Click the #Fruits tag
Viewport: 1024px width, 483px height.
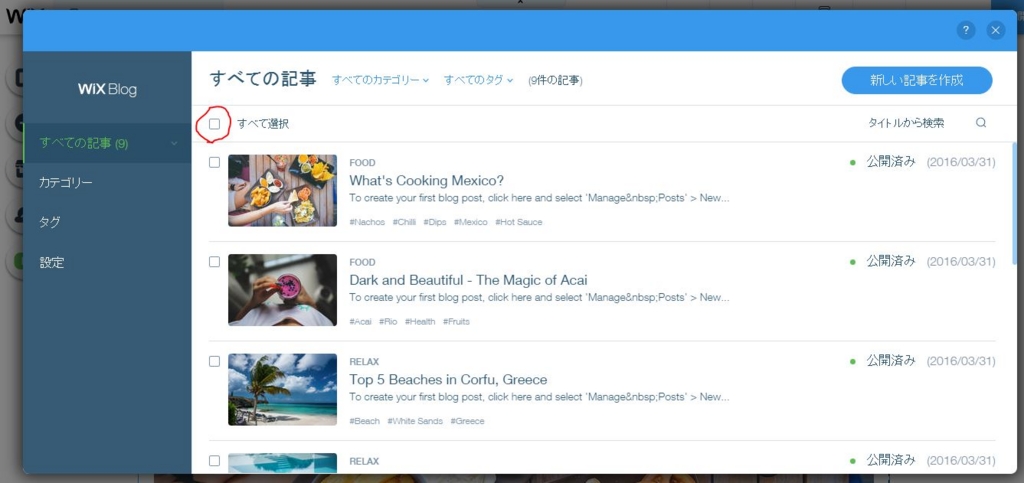(456, 322)
